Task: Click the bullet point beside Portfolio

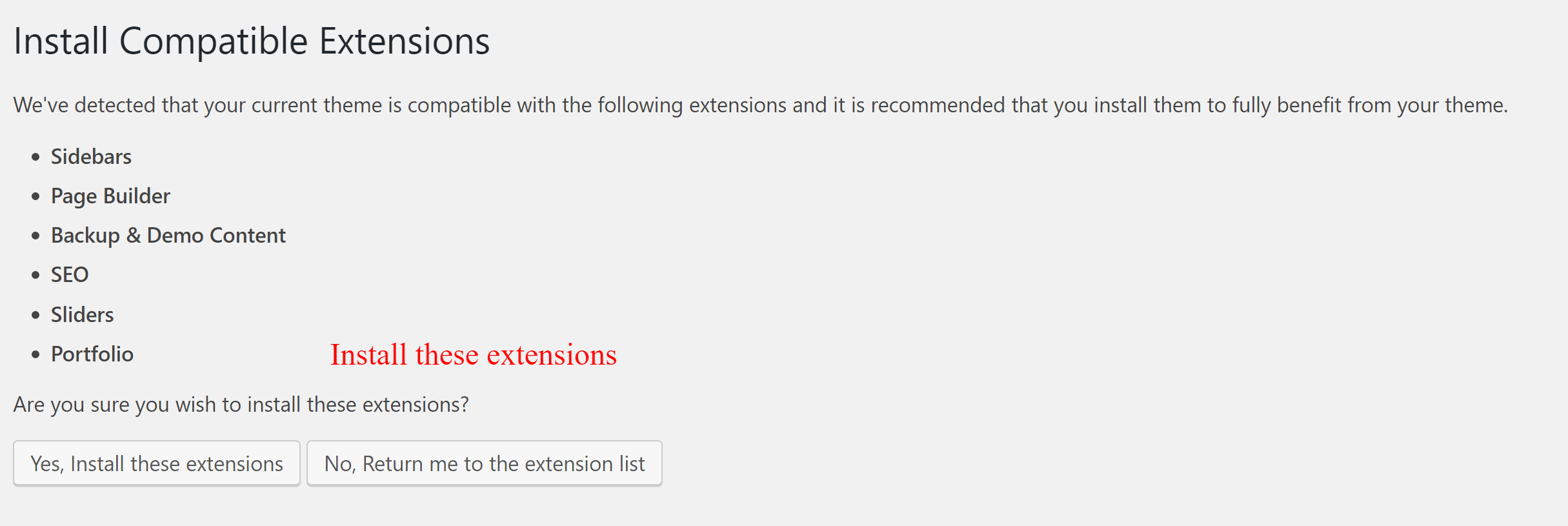Action: coord(35,354)
